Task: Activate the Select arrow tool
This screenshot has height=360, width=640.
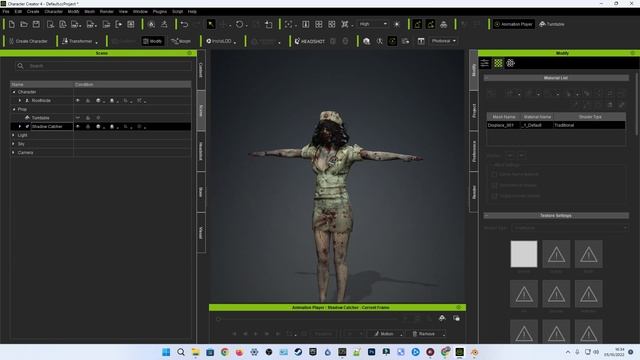Action: point(211,24)
